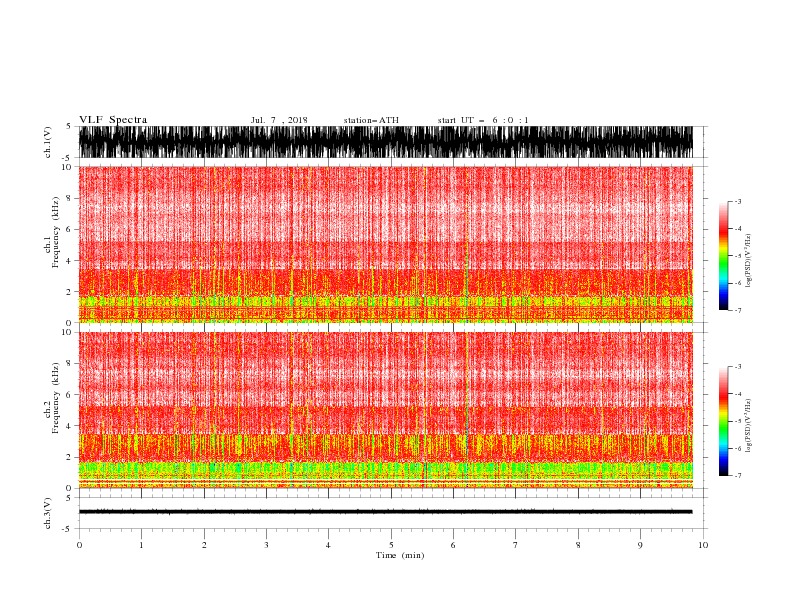Click the date 'Jul. 7, 2018' label
The height and width of the screenshot is (612, 792).
point(279,120)
